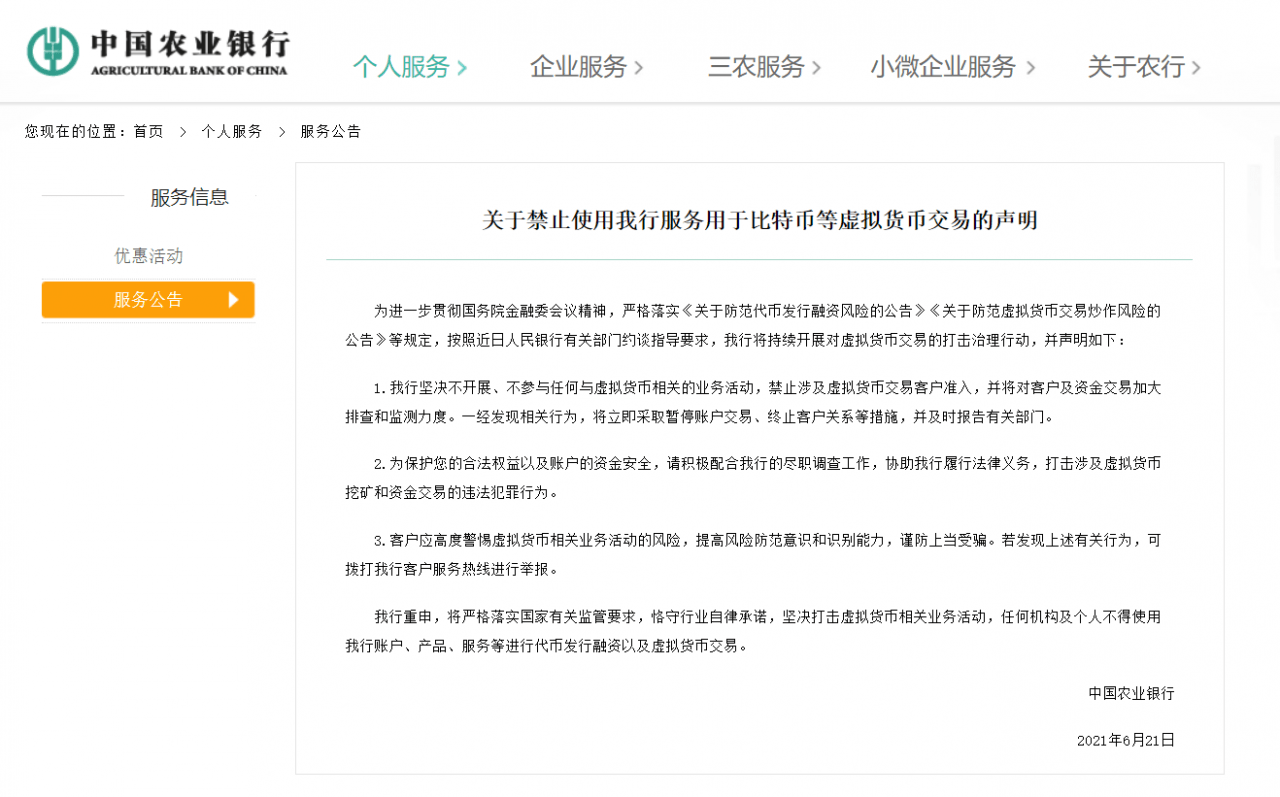Click 服务公告 in the breadcrumb trail
The image size is (1280, 797).
click(x=330, y=131)
